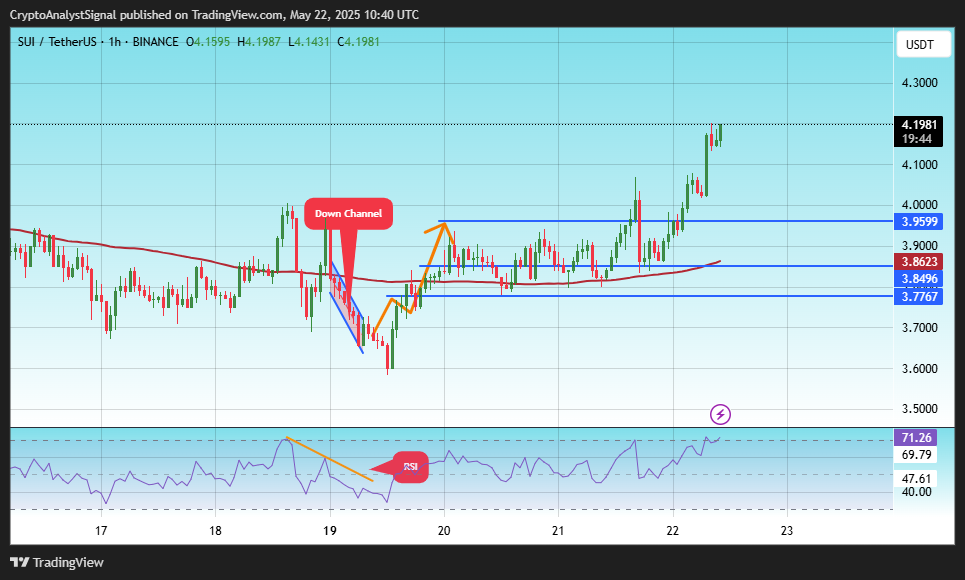Click the 3.9000 price axis label

(919, 246)
